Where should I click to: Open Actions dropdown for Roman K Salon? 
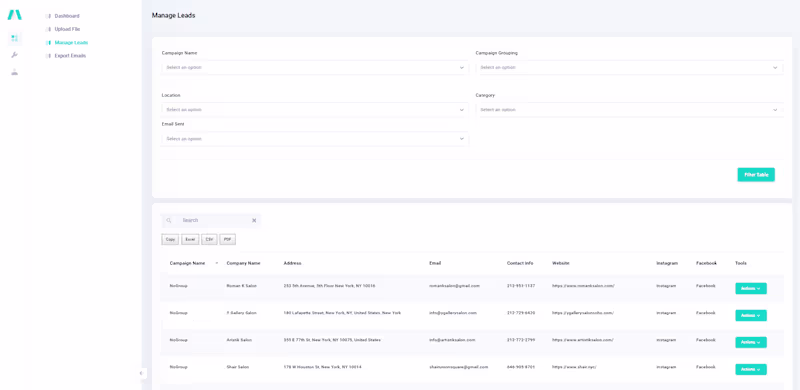pos(751,288)
